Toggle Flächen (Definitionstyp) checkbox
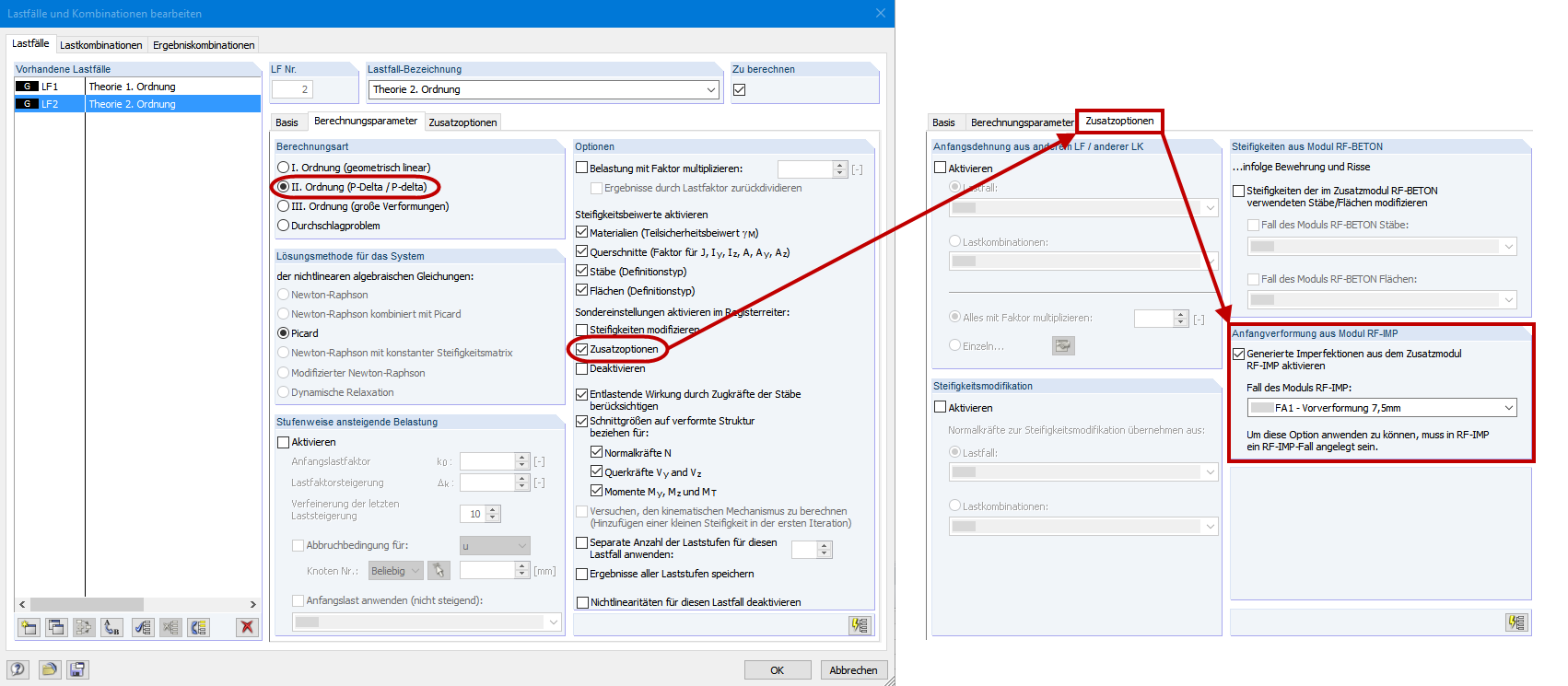Screen dimensions: 1568x686 coord(581,291)
